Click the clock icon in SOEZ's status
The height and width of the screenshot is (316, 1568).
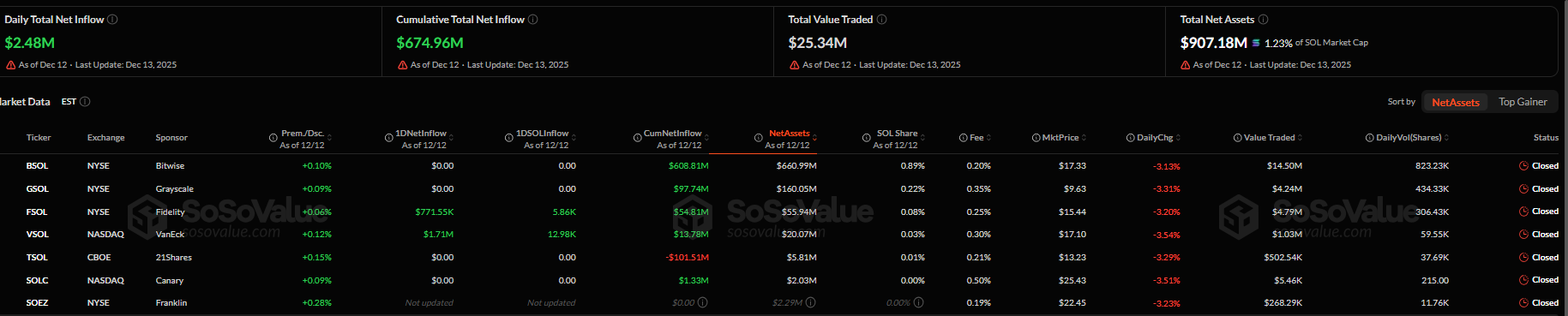point(1523,303)
